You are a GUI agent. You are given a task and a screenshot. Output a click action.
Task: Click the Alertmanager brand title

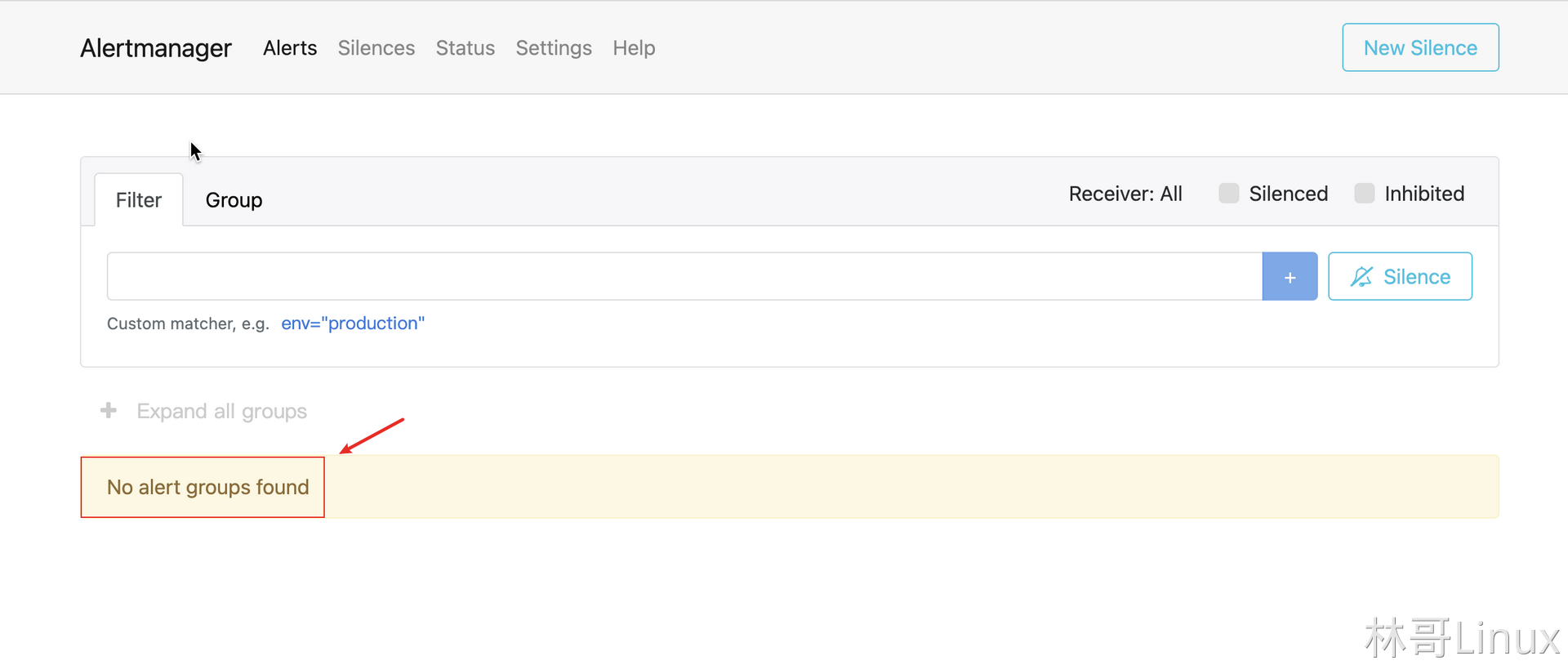pyautogui.click(x=156, y=48)
